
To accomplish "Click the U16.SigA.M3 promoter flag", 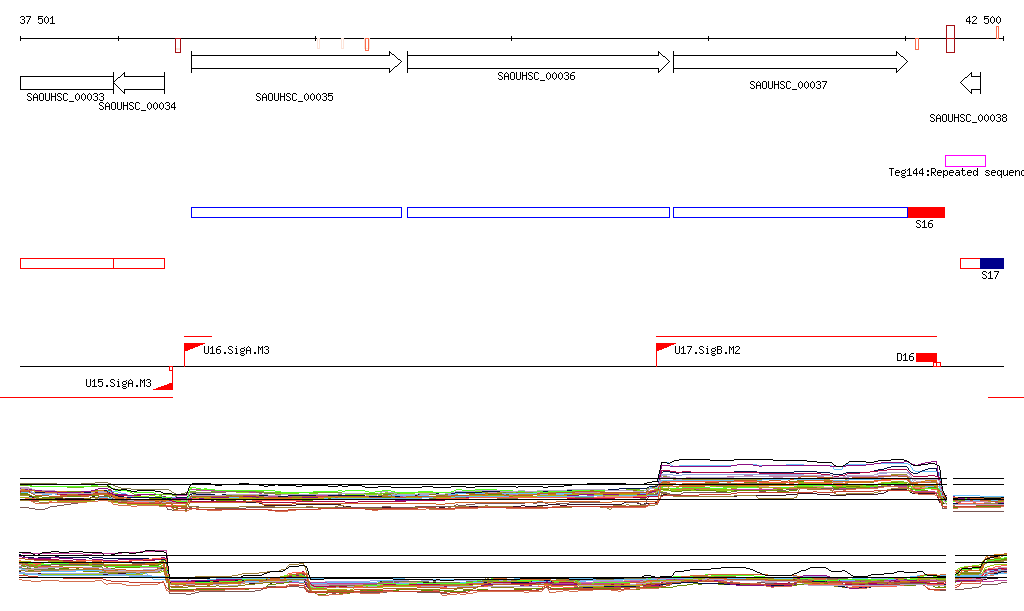I will tap(193, 349).
